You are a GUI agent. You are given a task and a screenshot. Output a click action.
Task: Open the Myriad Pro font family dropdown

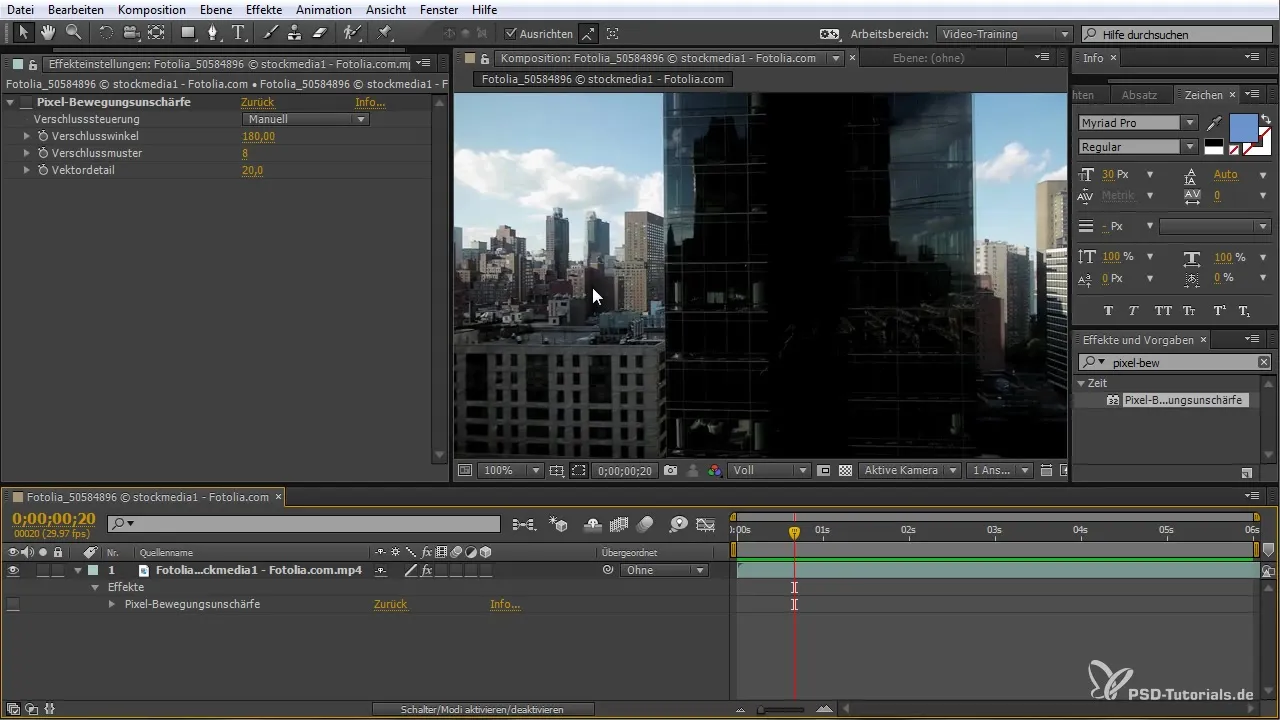tap(1138, 123)
